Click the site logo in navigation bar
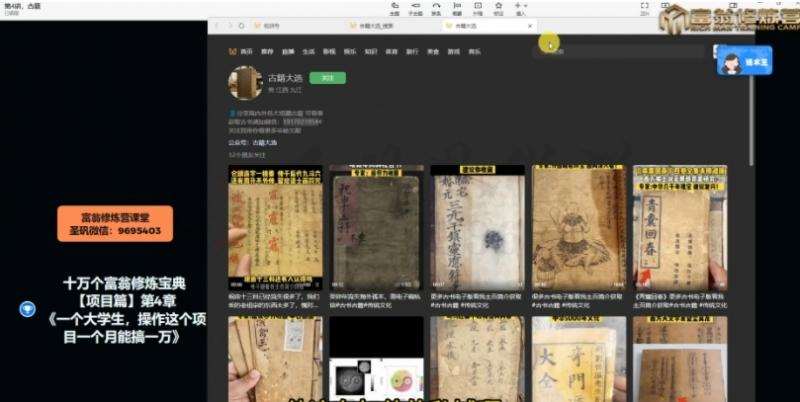800x402 pixels. click(232, 49)
